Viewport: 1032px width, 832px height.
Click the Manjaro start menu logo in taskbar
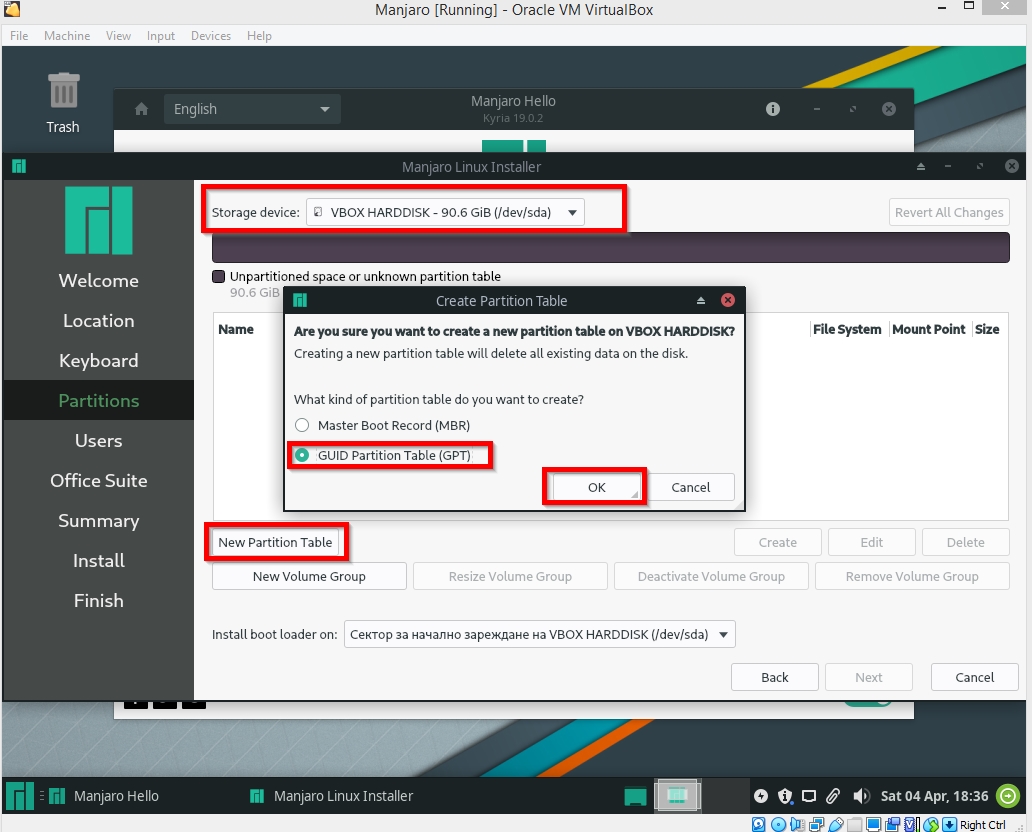tap(20, 796)
